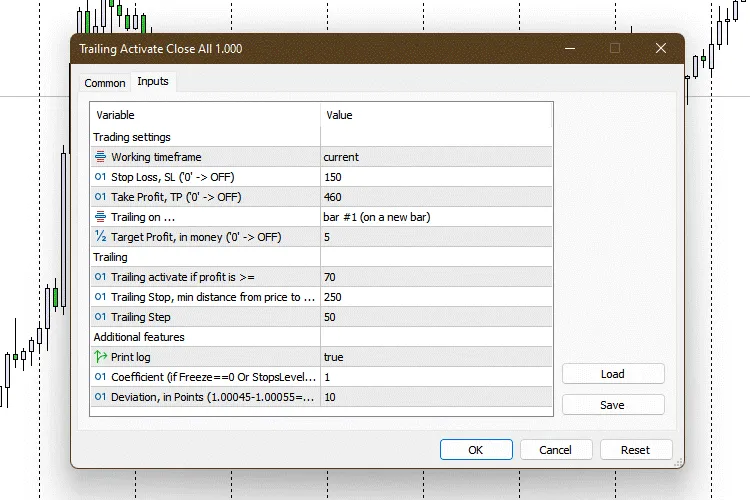Click the Deviation in Points type icon
Viewport: 750px width, 500px height.
coord(100,397)
